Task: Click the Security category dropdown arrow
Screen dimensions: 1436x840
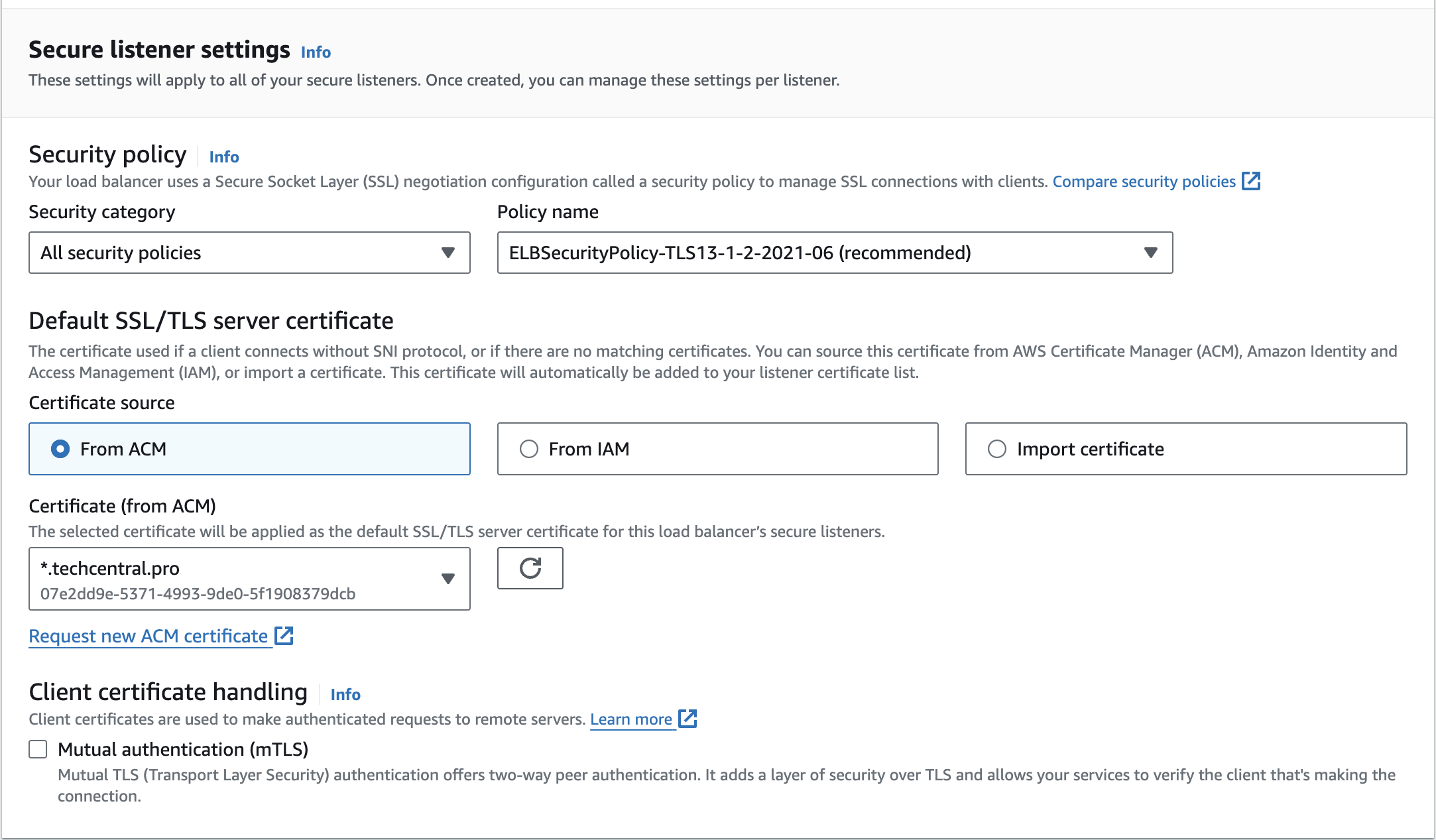Action: pos(448,253)
